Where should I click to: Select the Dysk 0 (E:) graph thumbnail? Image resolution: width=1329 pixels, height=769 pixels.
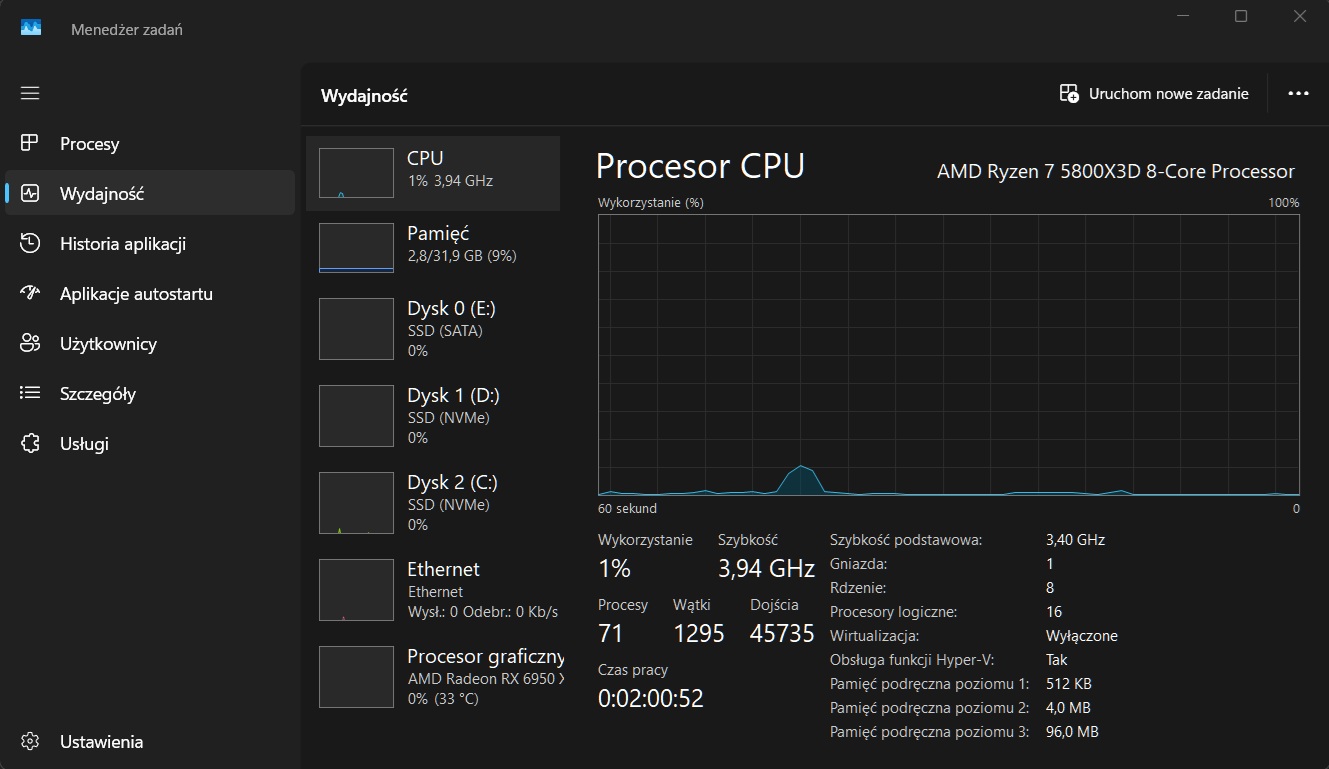356,329
